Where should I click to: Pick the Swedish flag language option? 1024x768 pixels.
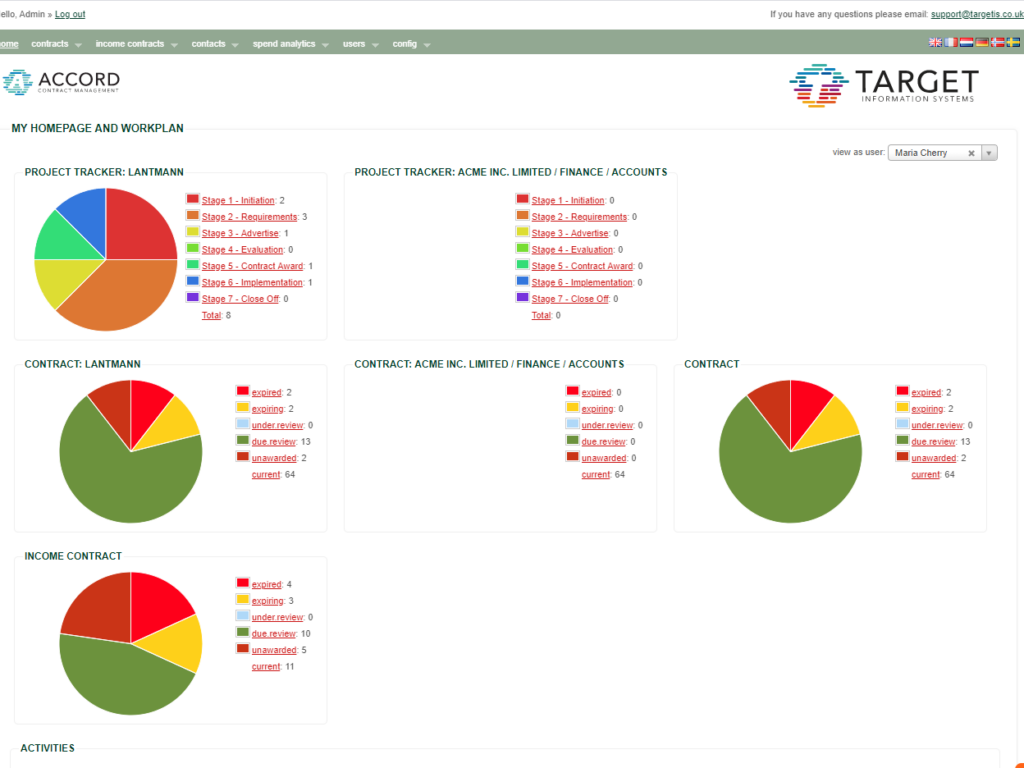point(1013,42)
